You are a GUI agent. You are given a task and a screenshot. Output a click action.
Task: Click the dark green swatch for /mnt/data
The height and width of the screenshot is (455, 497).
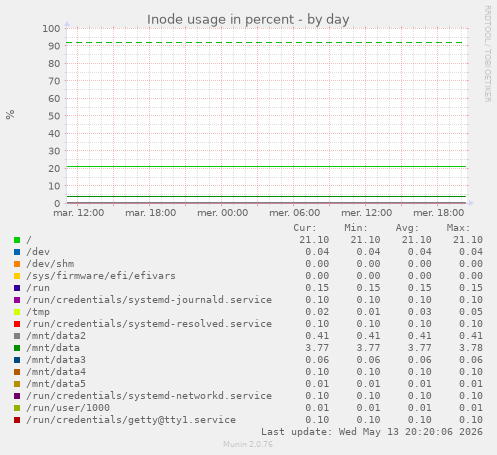[x=17, y=348]
